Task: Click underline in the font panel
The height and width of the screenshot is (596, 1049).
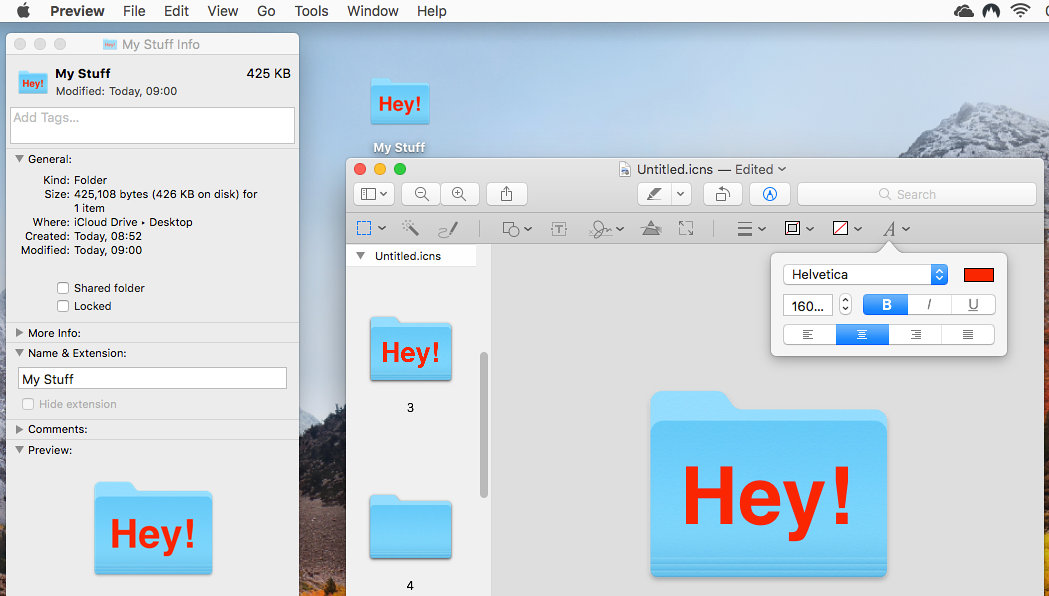Action: (972, 305)
